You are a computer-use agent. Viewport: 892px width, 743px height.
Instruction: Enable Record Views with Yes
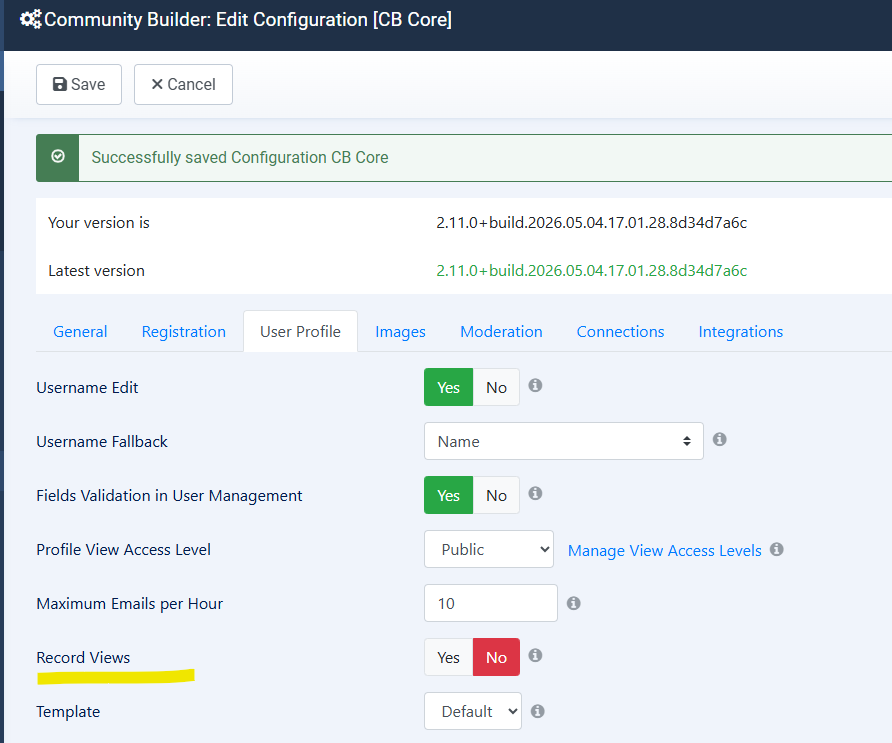[448, 657]
